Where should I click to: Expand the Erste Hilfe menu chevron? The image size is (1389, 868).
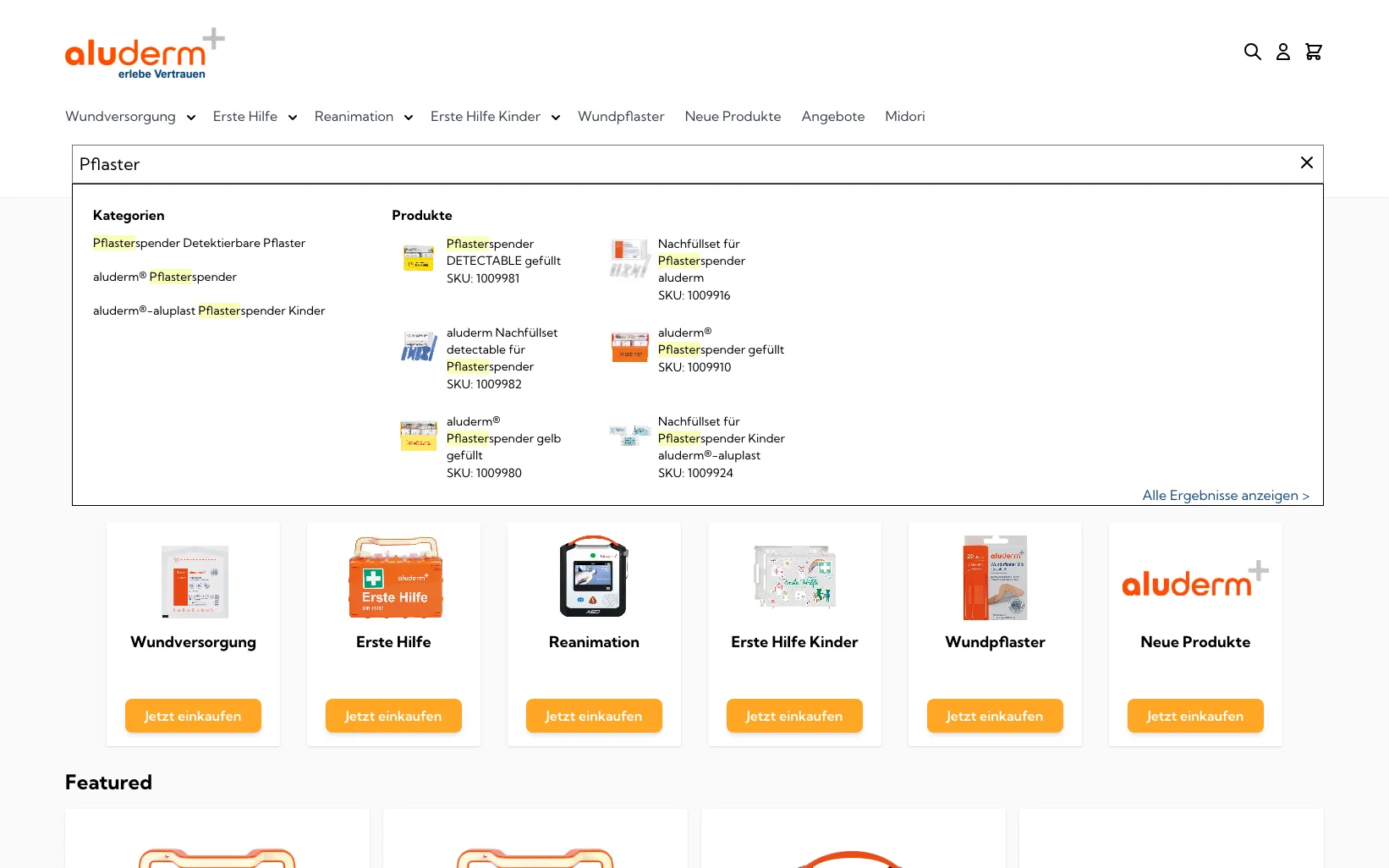click(293, 118)
